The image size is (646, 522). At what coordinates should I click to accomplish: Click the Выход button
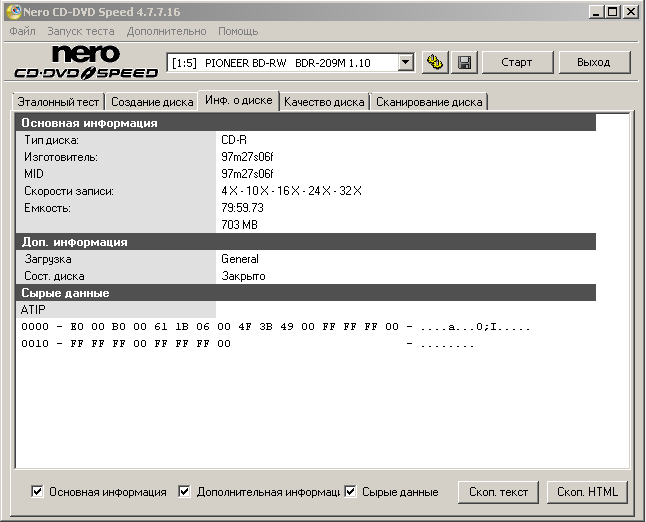click(593, 62)
